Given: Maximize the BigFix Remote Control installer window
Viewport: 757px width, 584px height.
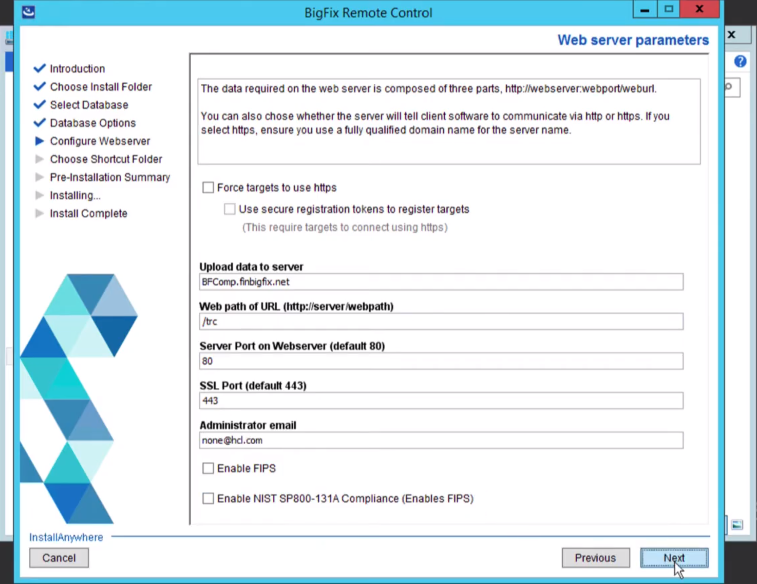Looking at the screenshot, I should click(x=670, y=11).
